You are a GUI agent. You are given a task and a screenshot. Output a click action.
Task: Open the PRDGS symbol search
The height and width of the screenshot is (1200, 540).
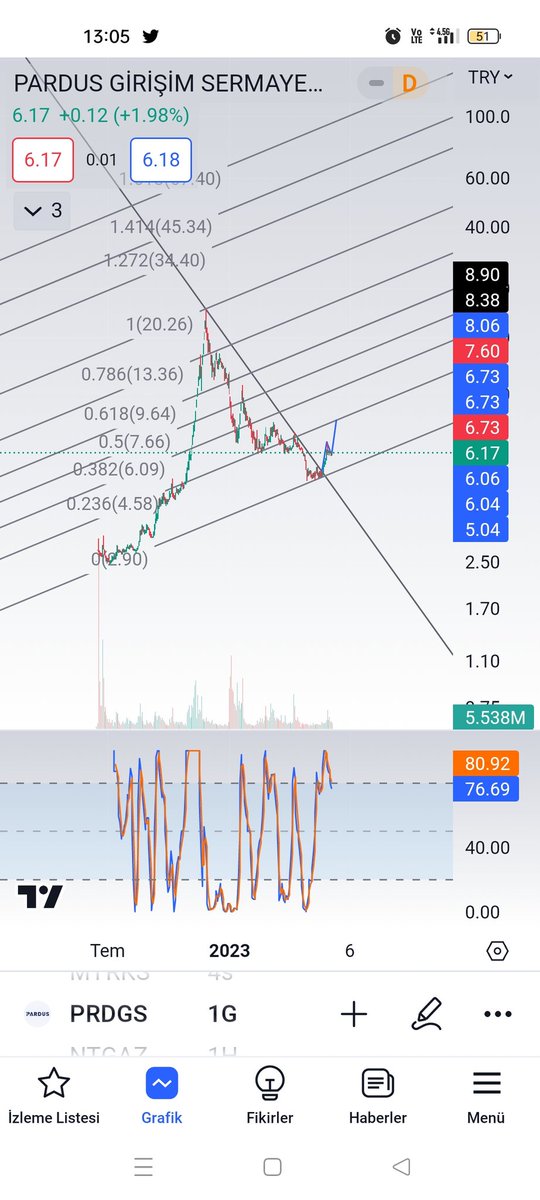pyautogui.click(x=108, y=1014)
